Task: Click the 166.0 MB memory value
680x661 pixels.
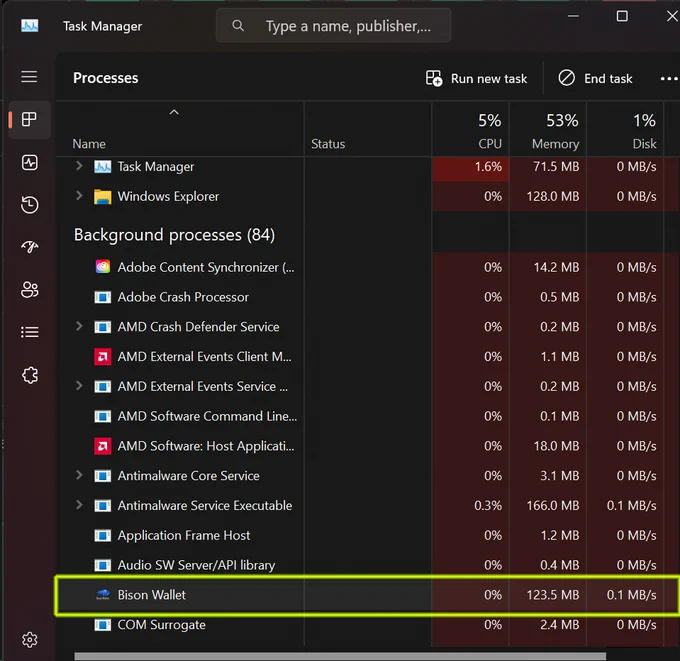Action: coord(552,506)
